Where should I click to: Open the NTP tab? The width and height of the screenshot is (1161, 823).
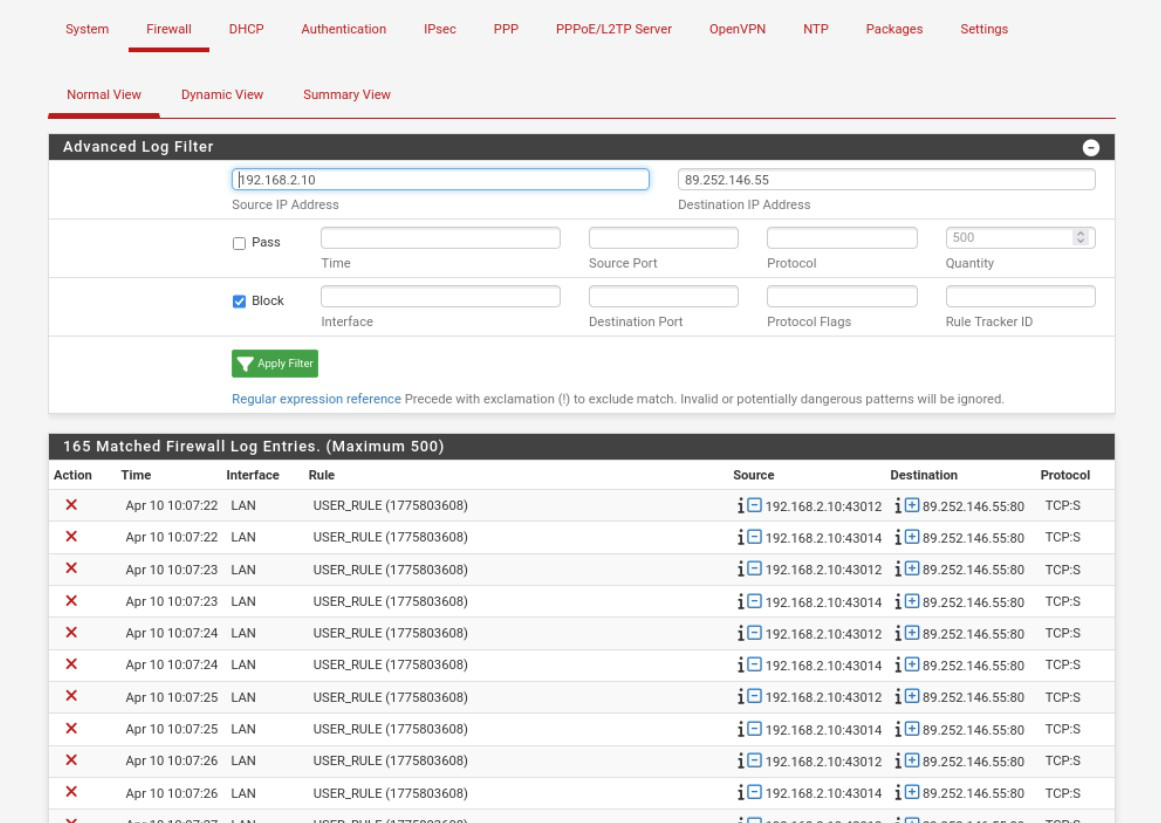(x=815, y=29)
